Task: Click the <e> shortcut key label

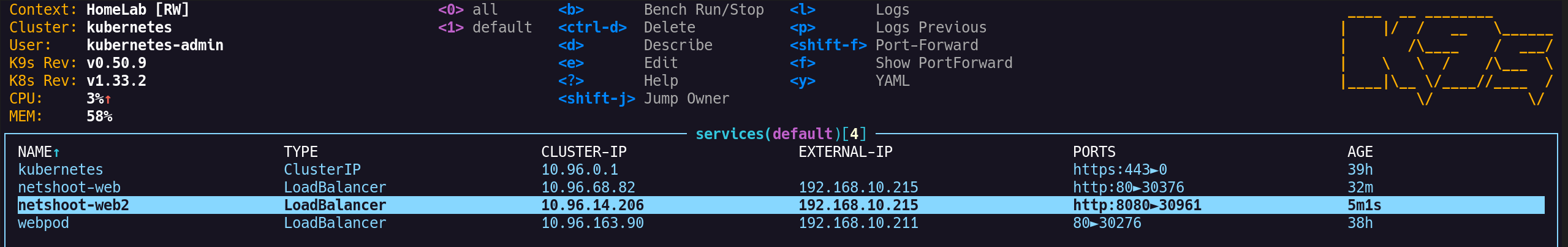Action: [571, 63]
